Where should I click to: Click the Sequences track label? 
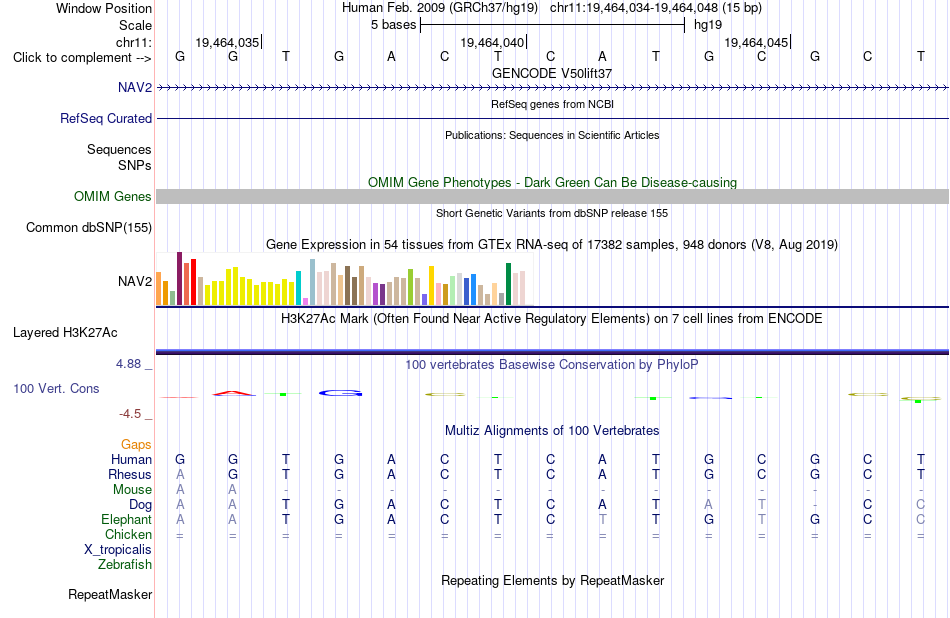pos(119,149)
